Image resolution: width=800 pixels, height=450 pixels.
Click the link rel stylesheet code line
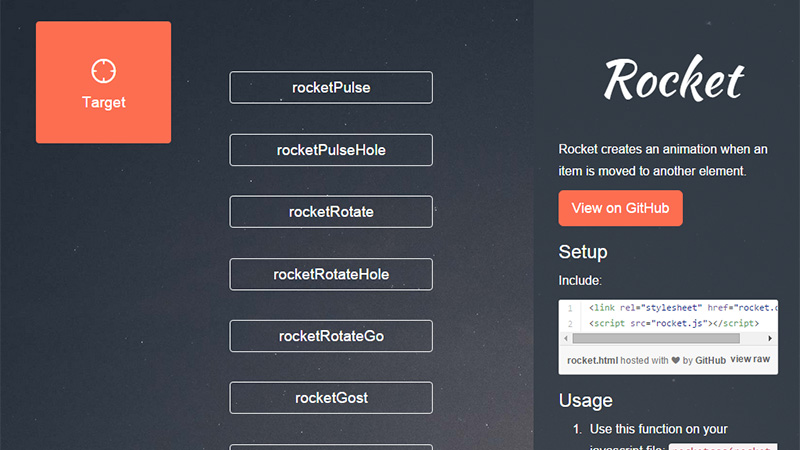[683, 308]
